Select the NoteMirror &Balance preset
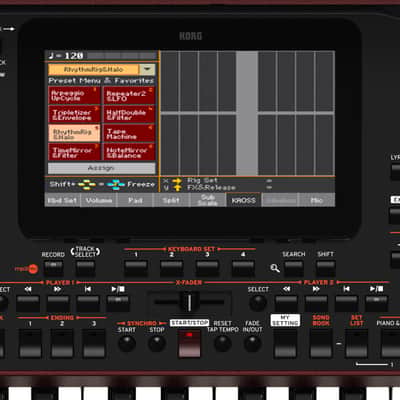Image resolution: width=400 pixels, height=400 pixels. click(129, 152)
